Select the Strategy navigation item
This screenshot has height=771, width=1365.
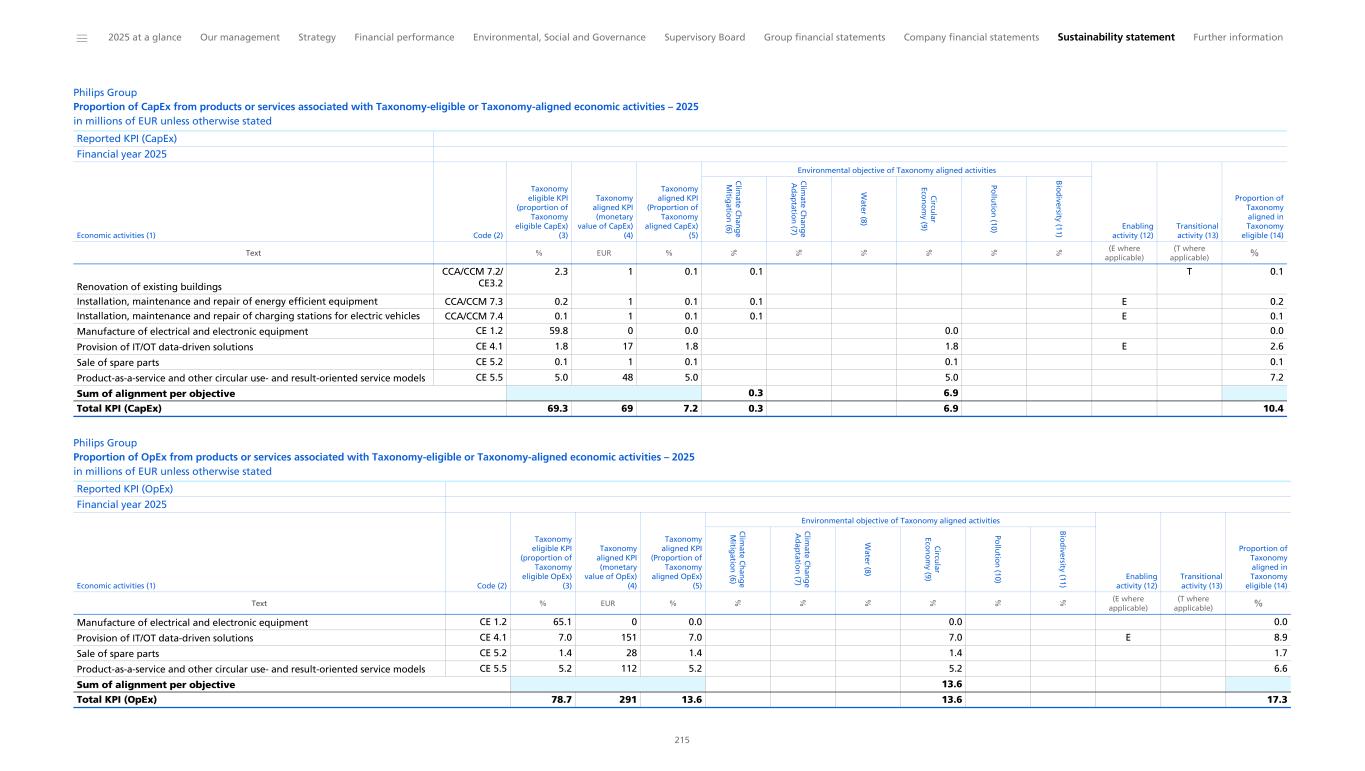(x=317, y=38)
